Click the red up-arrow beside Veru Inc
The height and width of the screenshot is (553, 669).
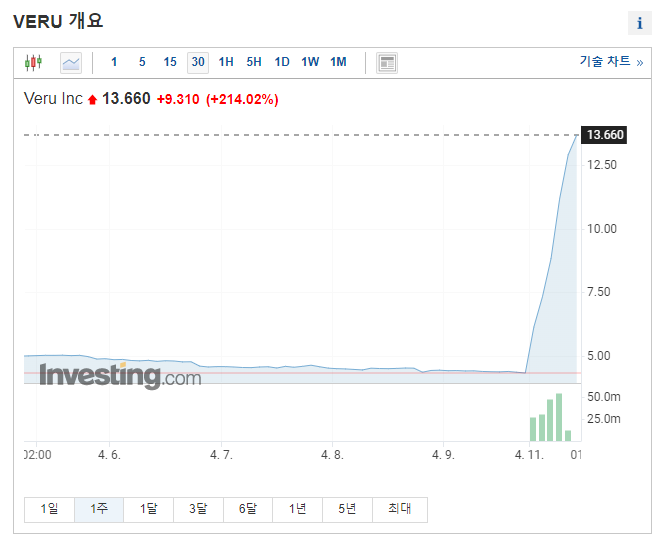[93, 100]
